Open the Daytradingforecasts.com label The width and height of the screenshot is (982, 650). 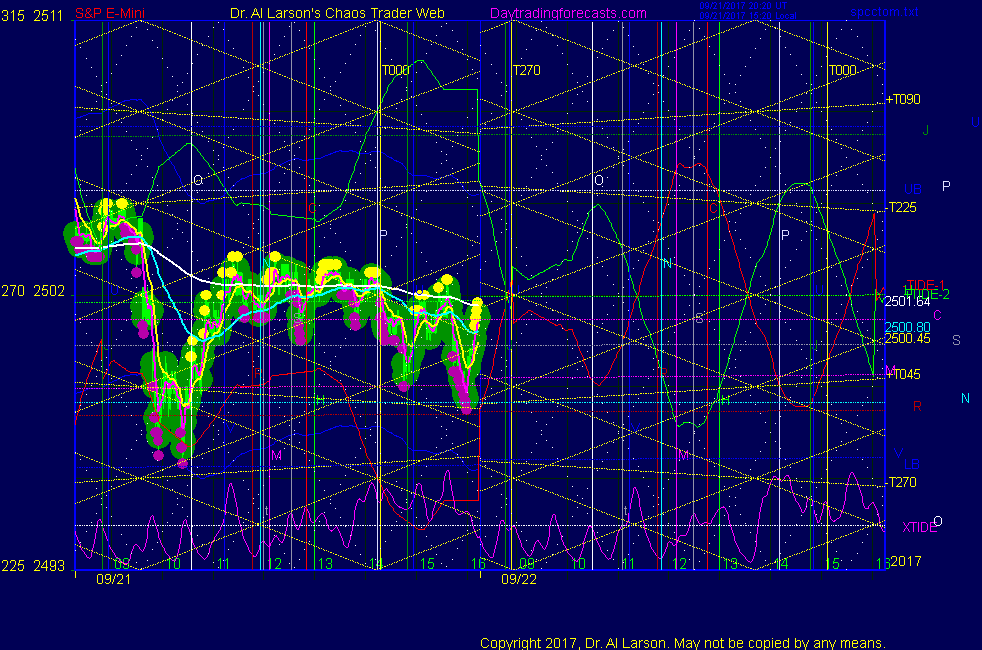click(x=568, y=13)
